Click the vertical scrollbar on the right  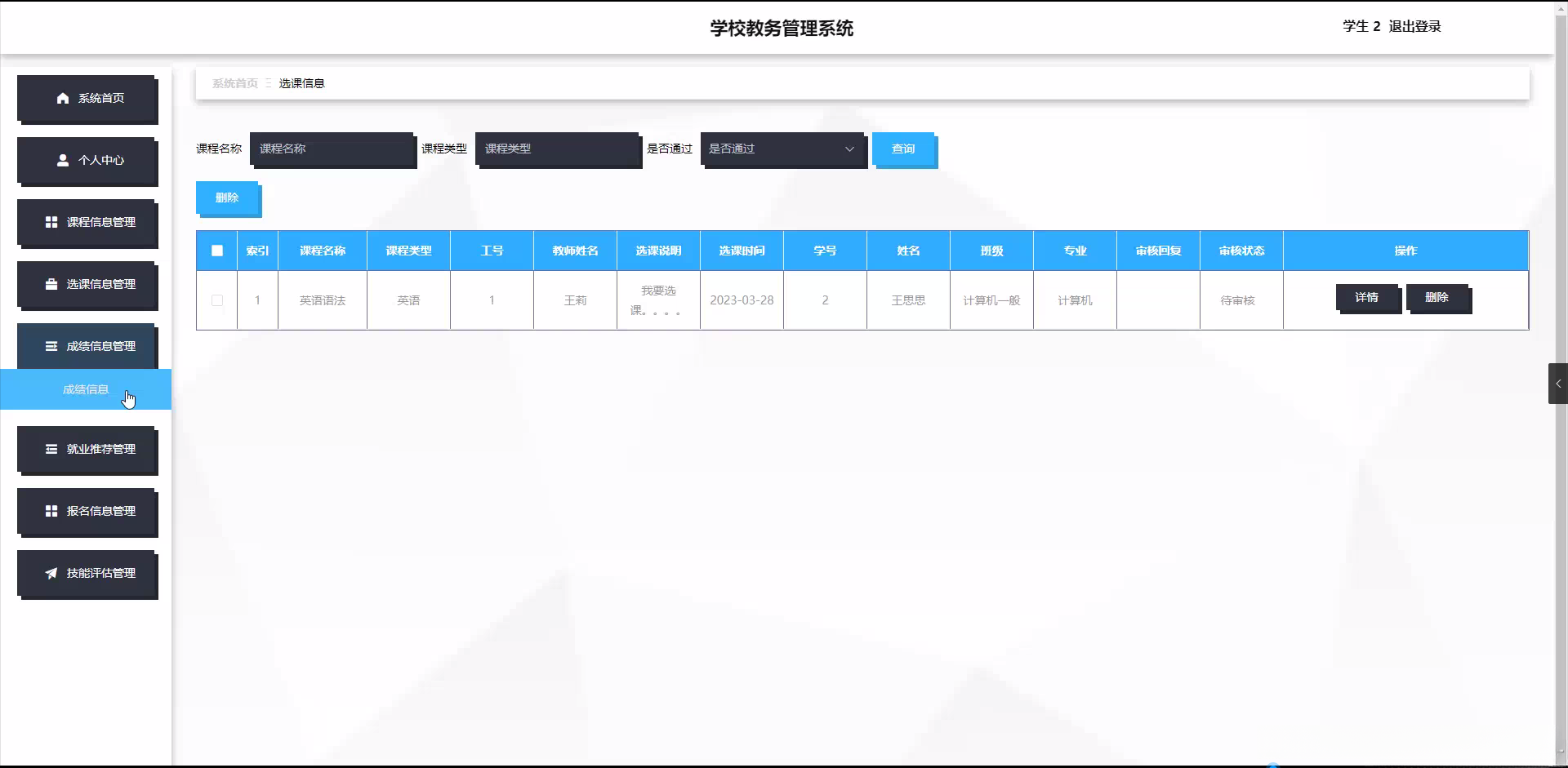[1561, 384]
